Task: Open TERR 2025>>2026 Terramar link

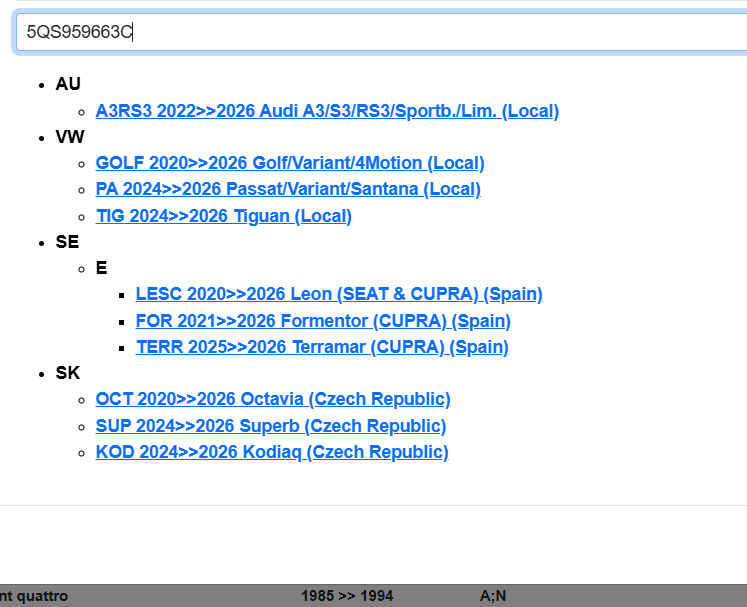Action: pos(322,347)
